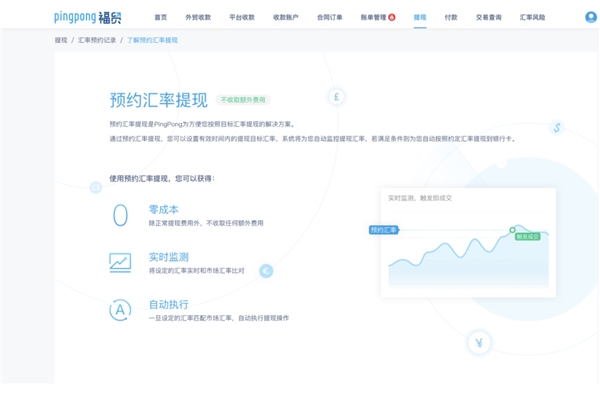Click the zero-cost '0' icon
Screen dimensions: 600x400
point(120,215)
